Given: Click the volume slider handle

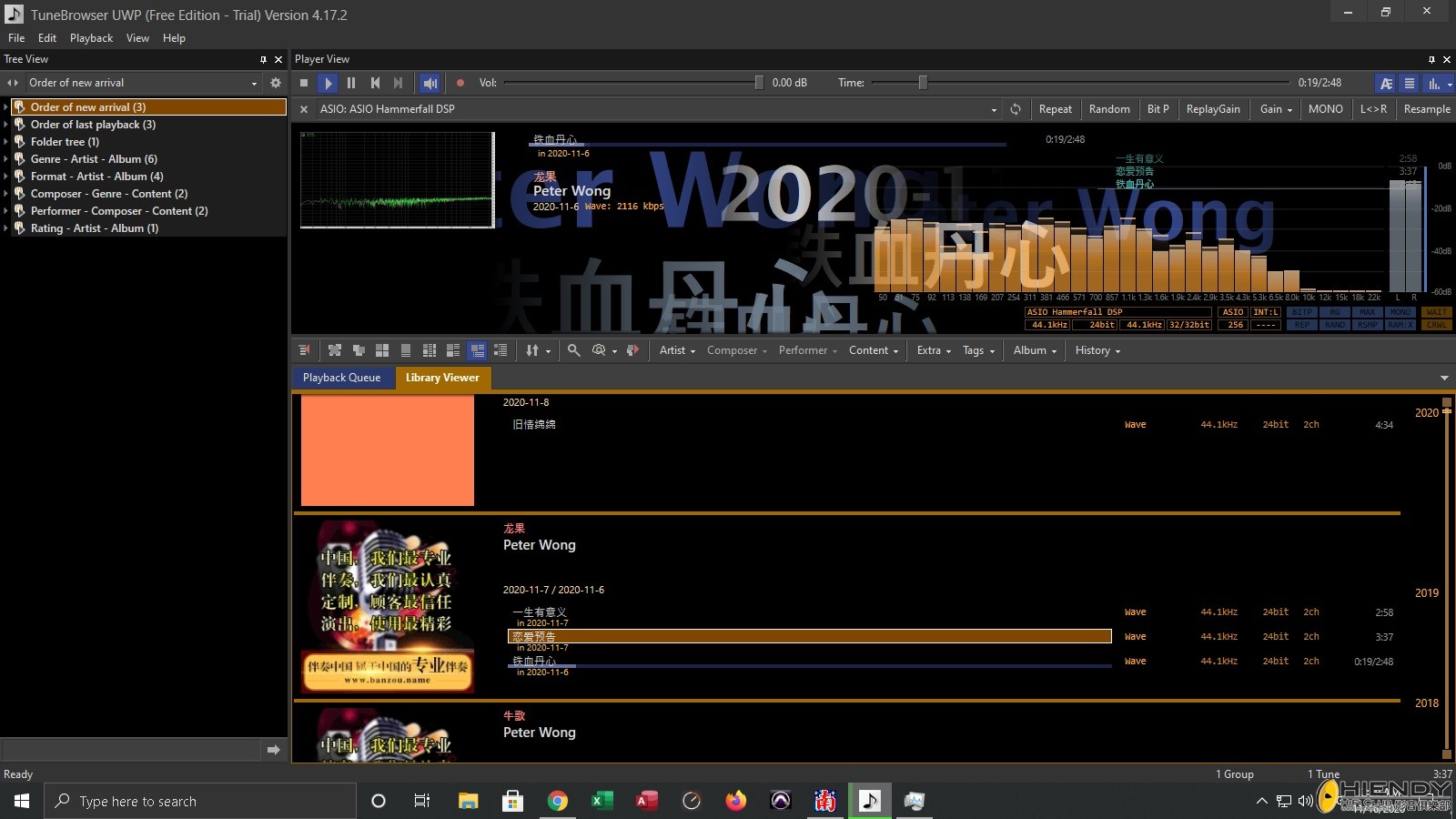Looking at the screenshot, I should pyautogui.click(x=759, y=83).
